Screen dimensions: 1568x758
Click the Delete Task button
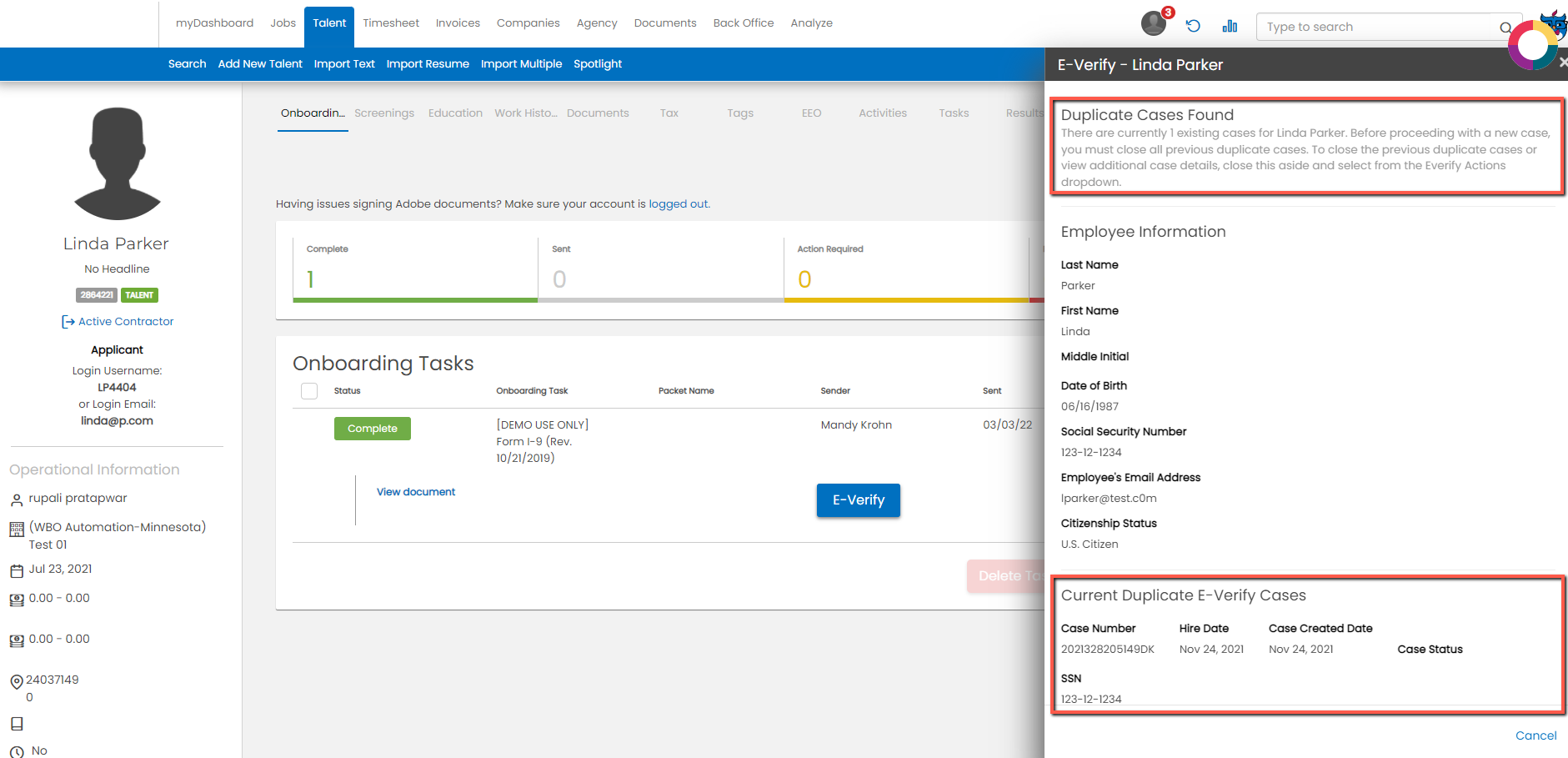click(x=1007, y=576)
